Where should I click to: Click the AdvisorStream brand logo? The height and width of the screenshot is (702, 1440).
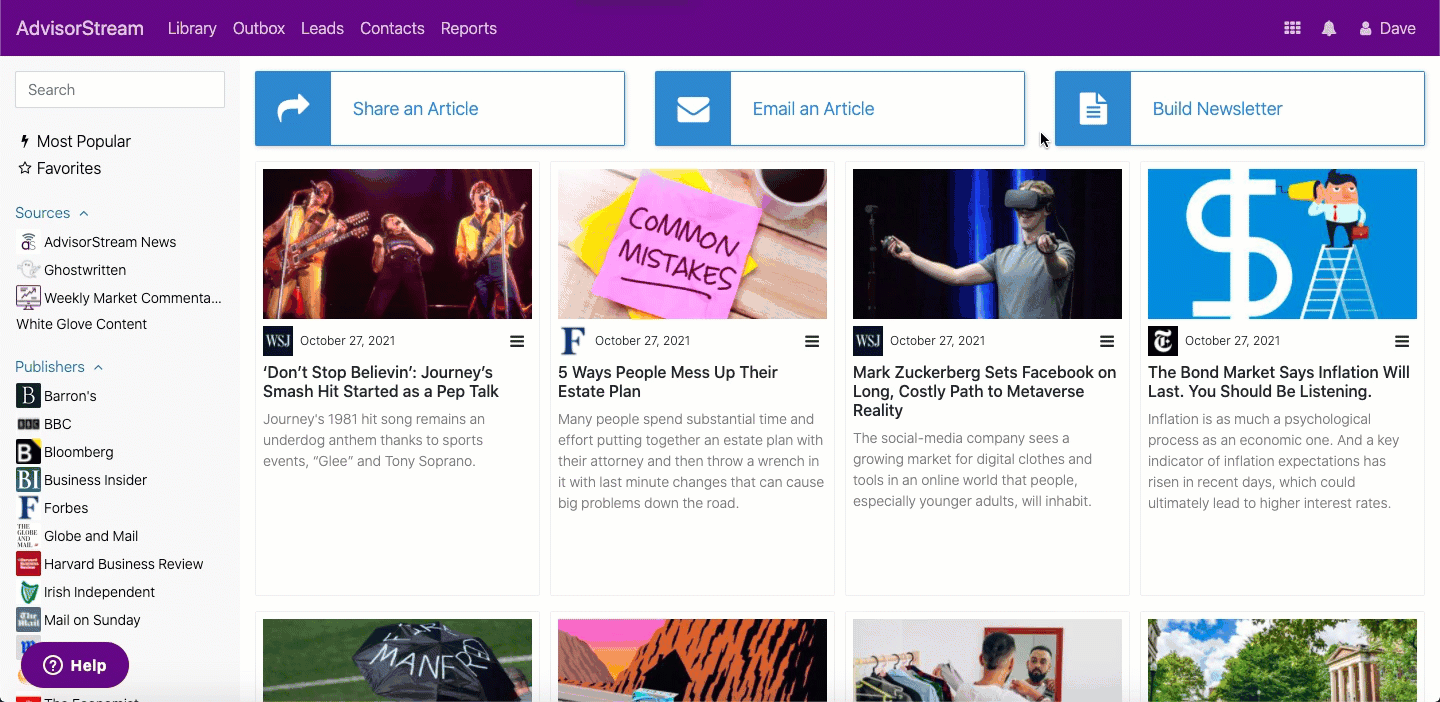80,28
